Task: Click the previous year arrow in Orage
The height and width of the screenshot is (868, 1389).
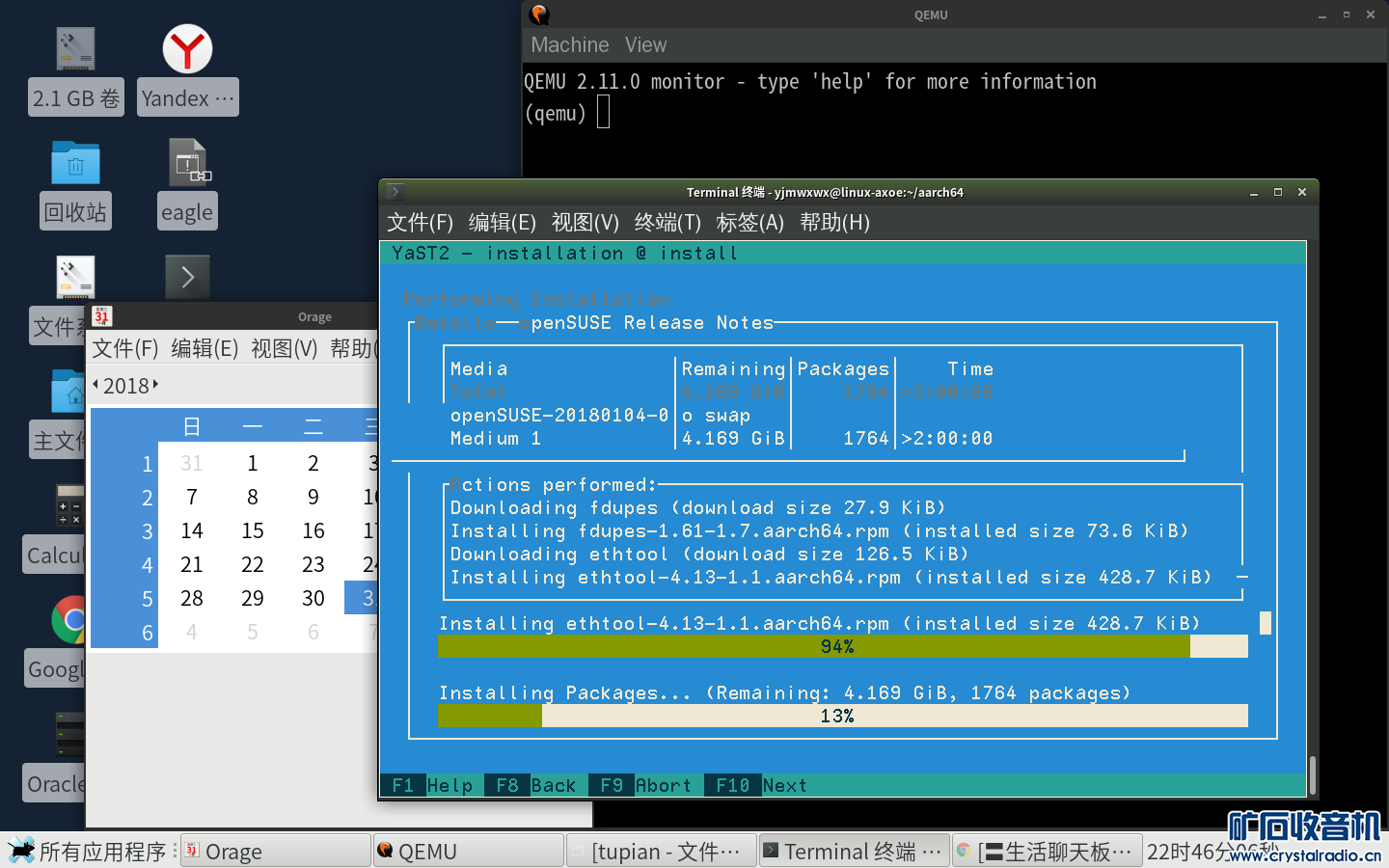Action: pyautogui.click(x=95, y=385)
